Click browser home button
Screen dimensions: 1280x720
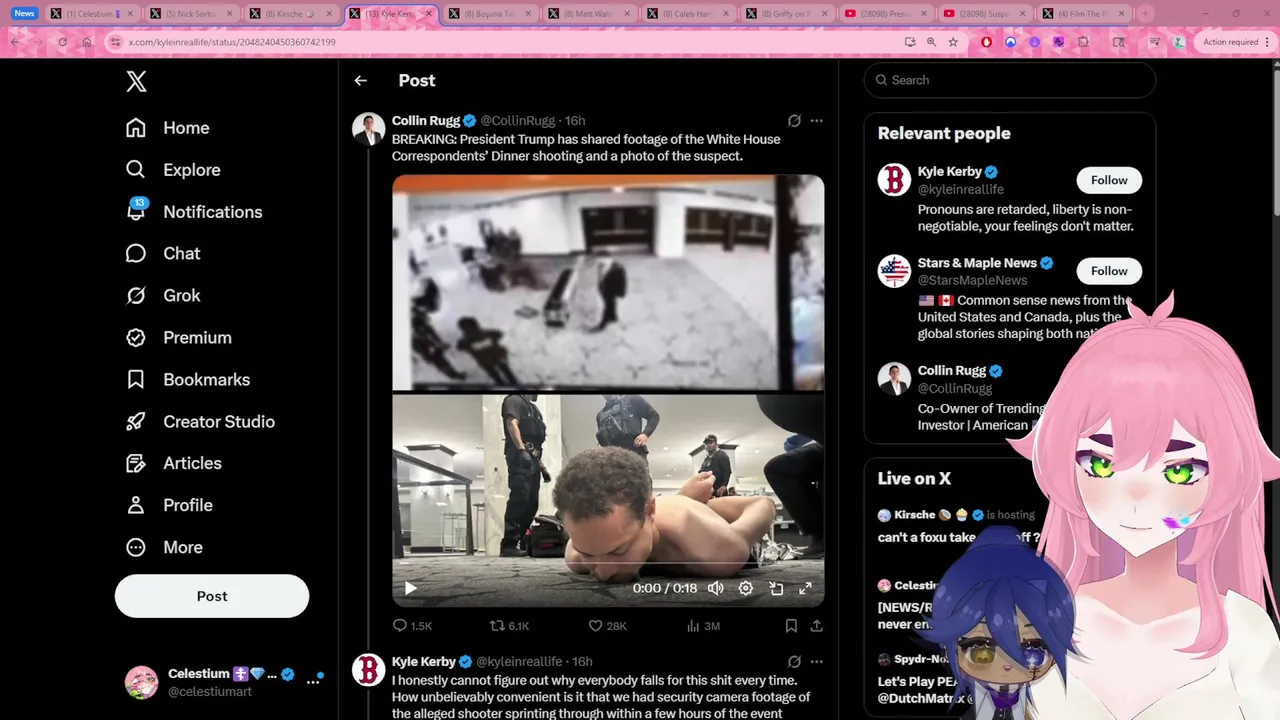click(x=87, y=42)
